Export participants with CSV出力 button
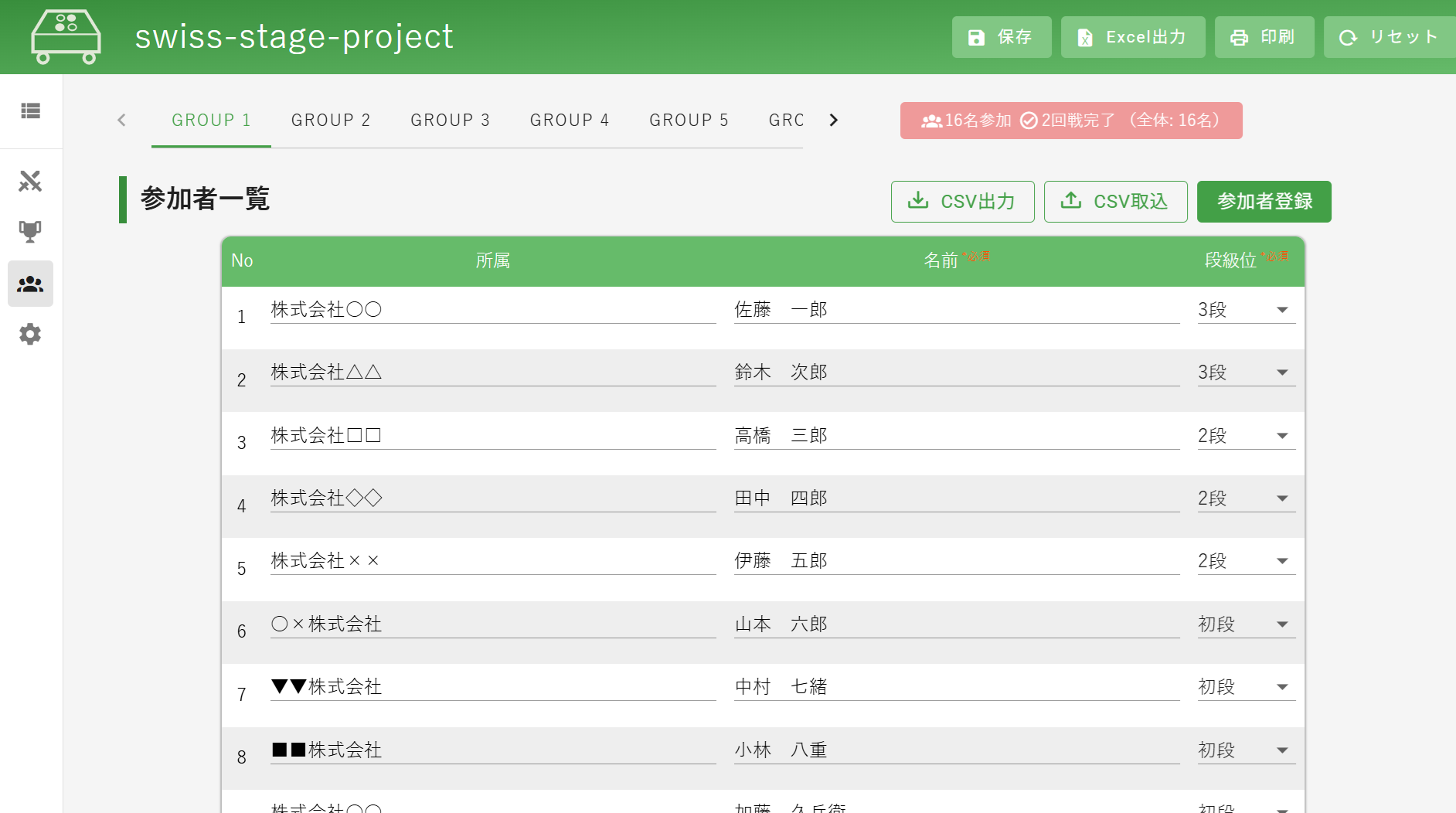 [x=962, y=202]
